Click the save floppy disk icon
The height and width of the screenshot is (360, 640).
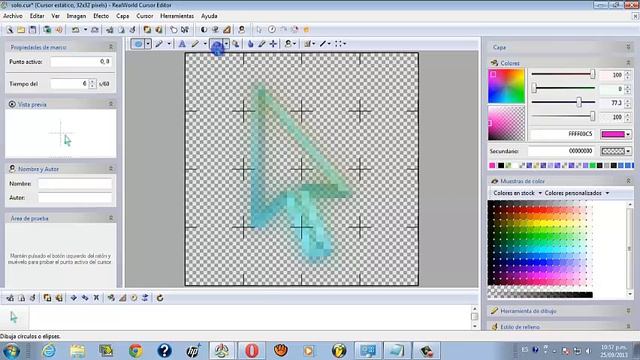tap(33, 30)
